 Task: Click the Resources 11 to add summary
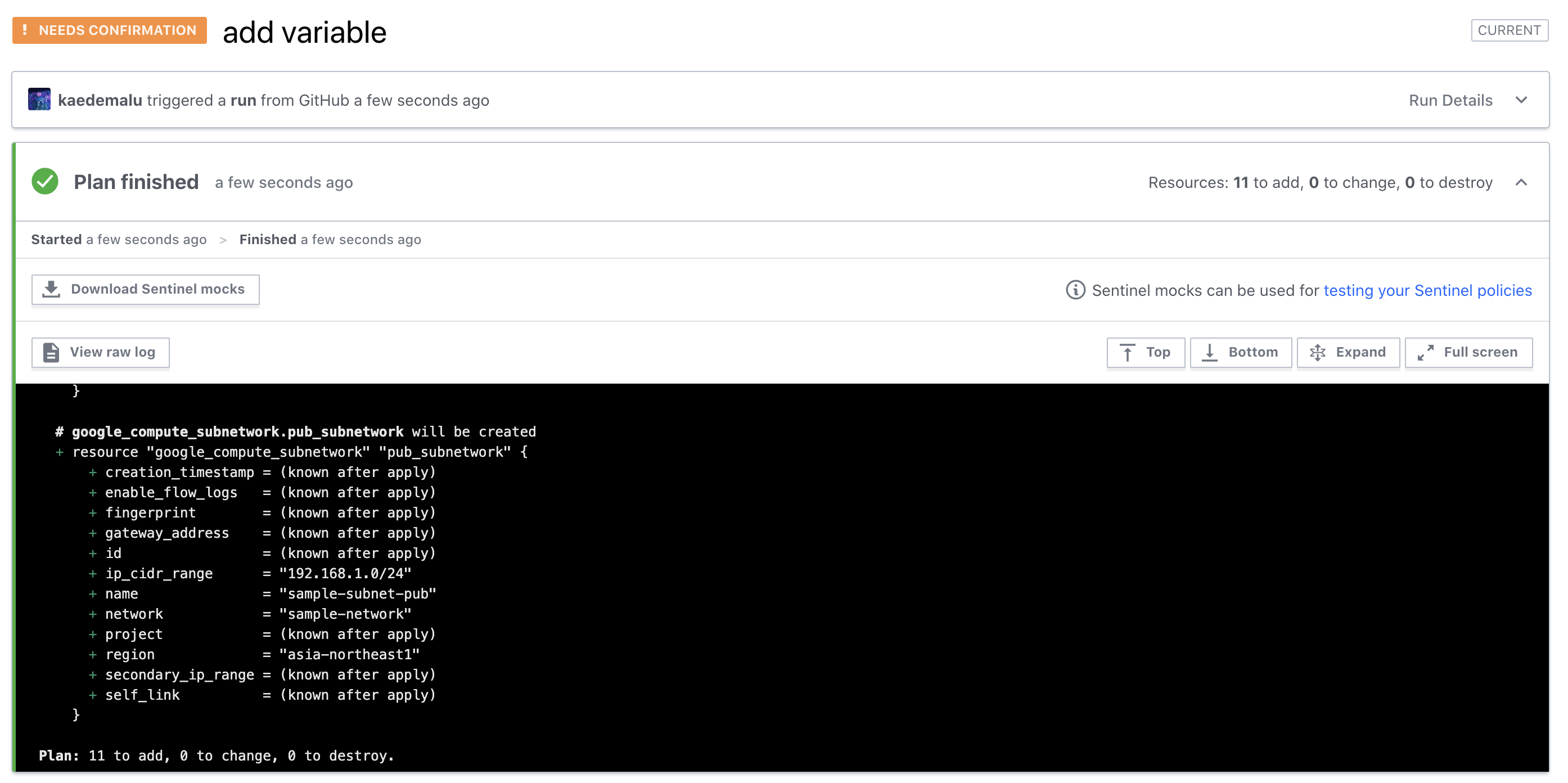pyautogui.click(x=1321, y=182)
